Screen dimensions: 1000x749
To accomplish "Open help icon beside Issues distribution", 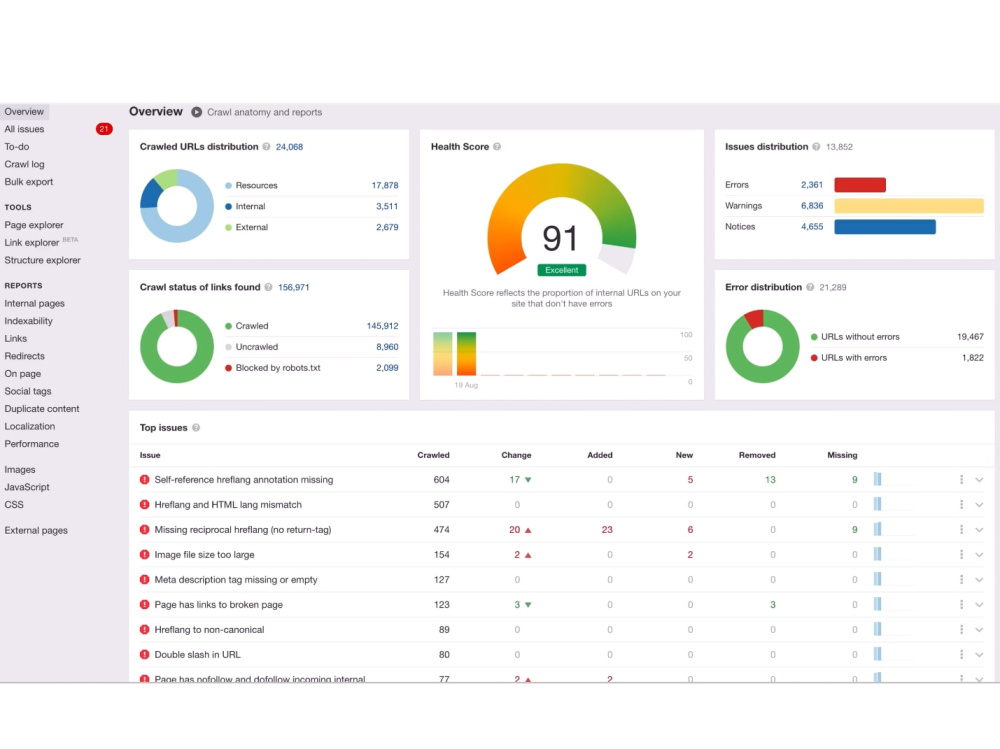I will pos(816,147).
